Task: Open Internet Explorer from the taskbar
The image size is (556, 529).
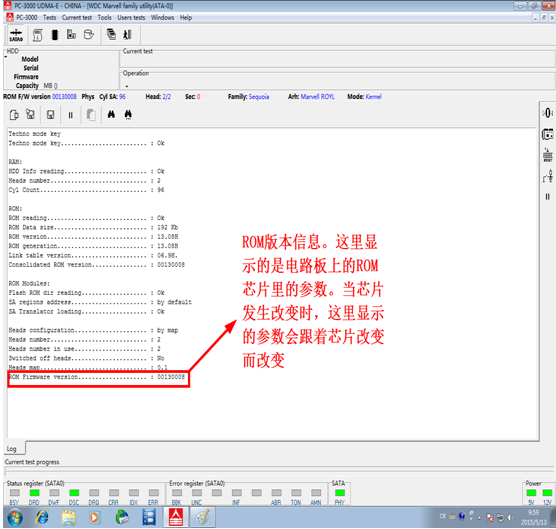Action: (43, 518)
